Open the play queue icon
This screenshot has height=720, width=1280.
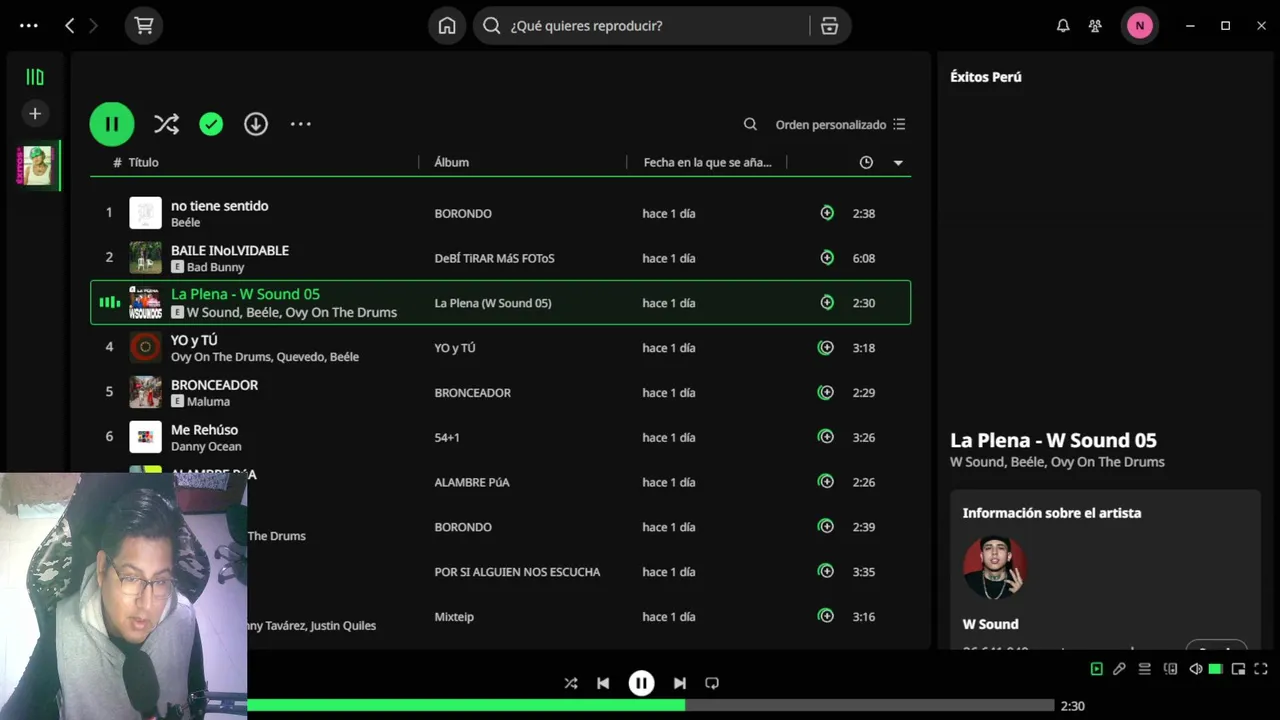pyautogui.click(x=1145, y=669)
